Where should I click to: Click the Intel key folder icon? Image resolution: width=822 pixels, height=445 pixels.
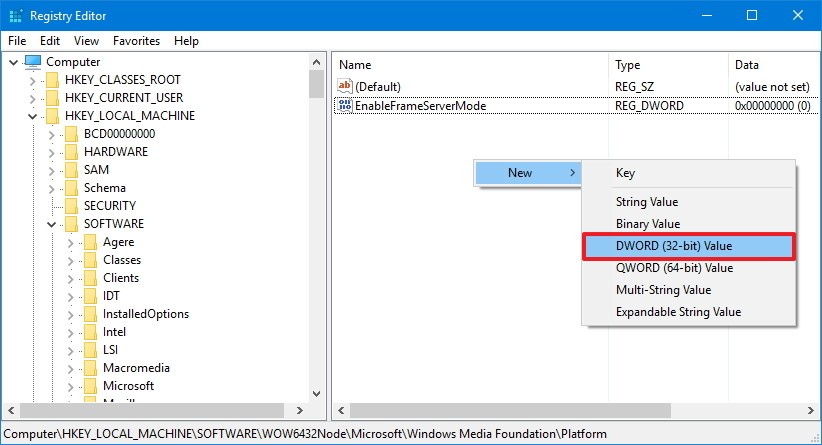coord(90,332)
